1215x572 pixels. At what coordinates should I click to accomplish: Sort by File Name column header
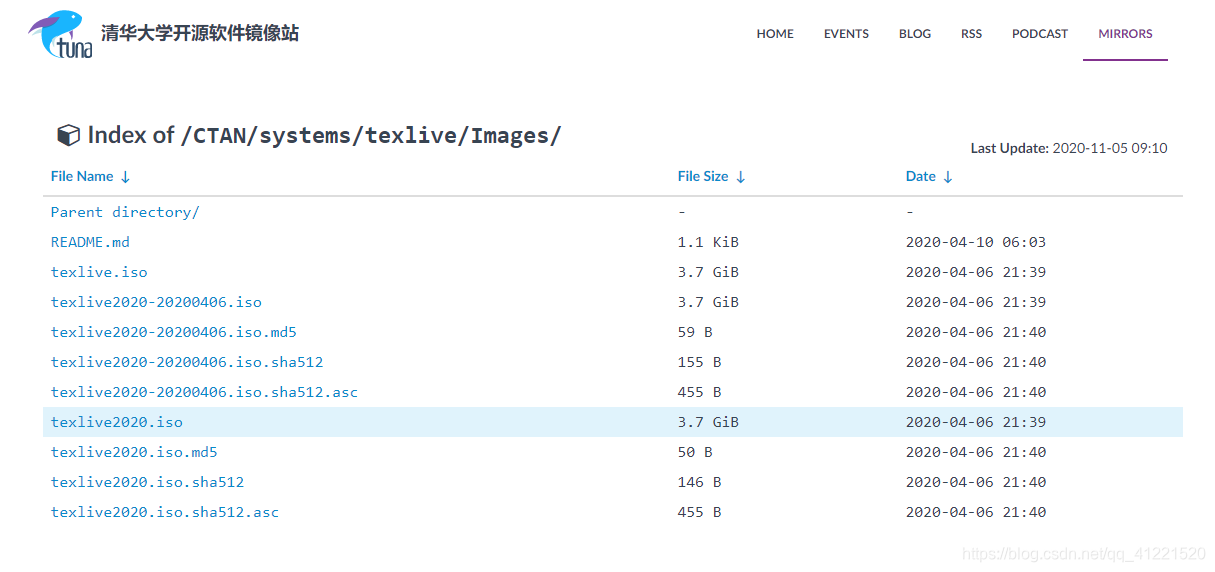click(x=90, y=176)
